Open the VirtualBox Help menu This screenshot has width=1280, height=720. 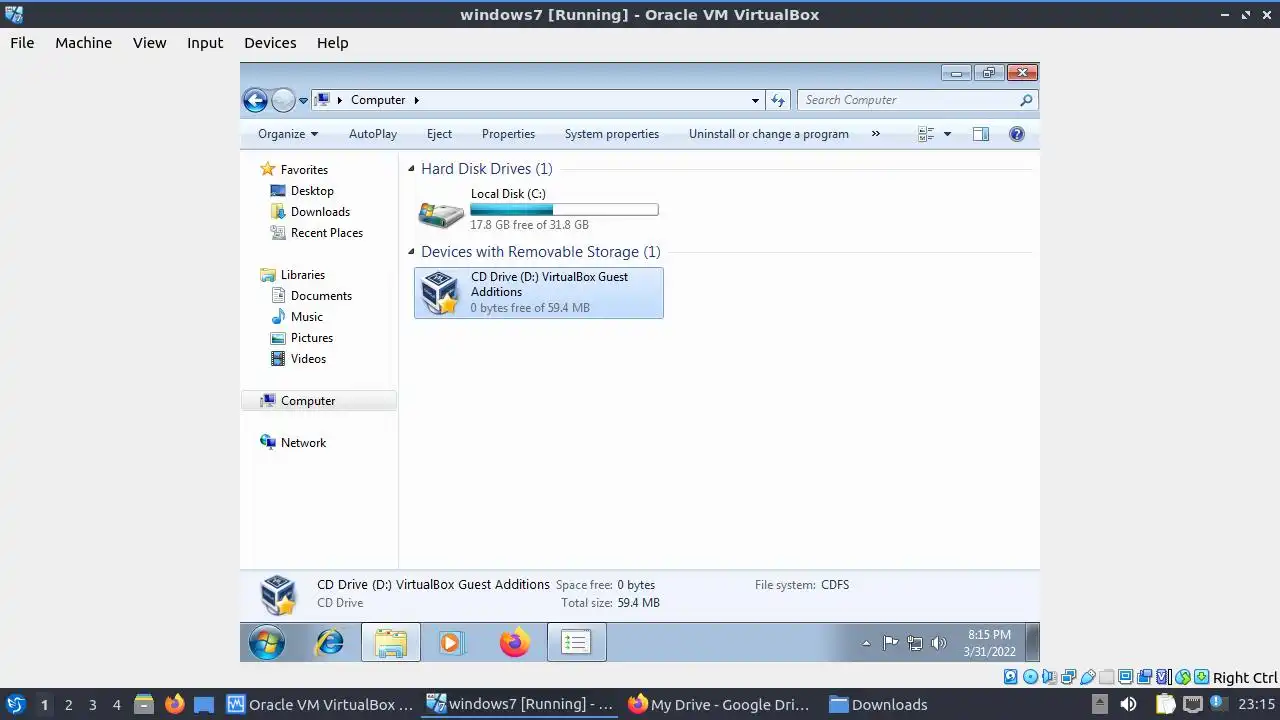pyautogui.click(x=333, y=43)
